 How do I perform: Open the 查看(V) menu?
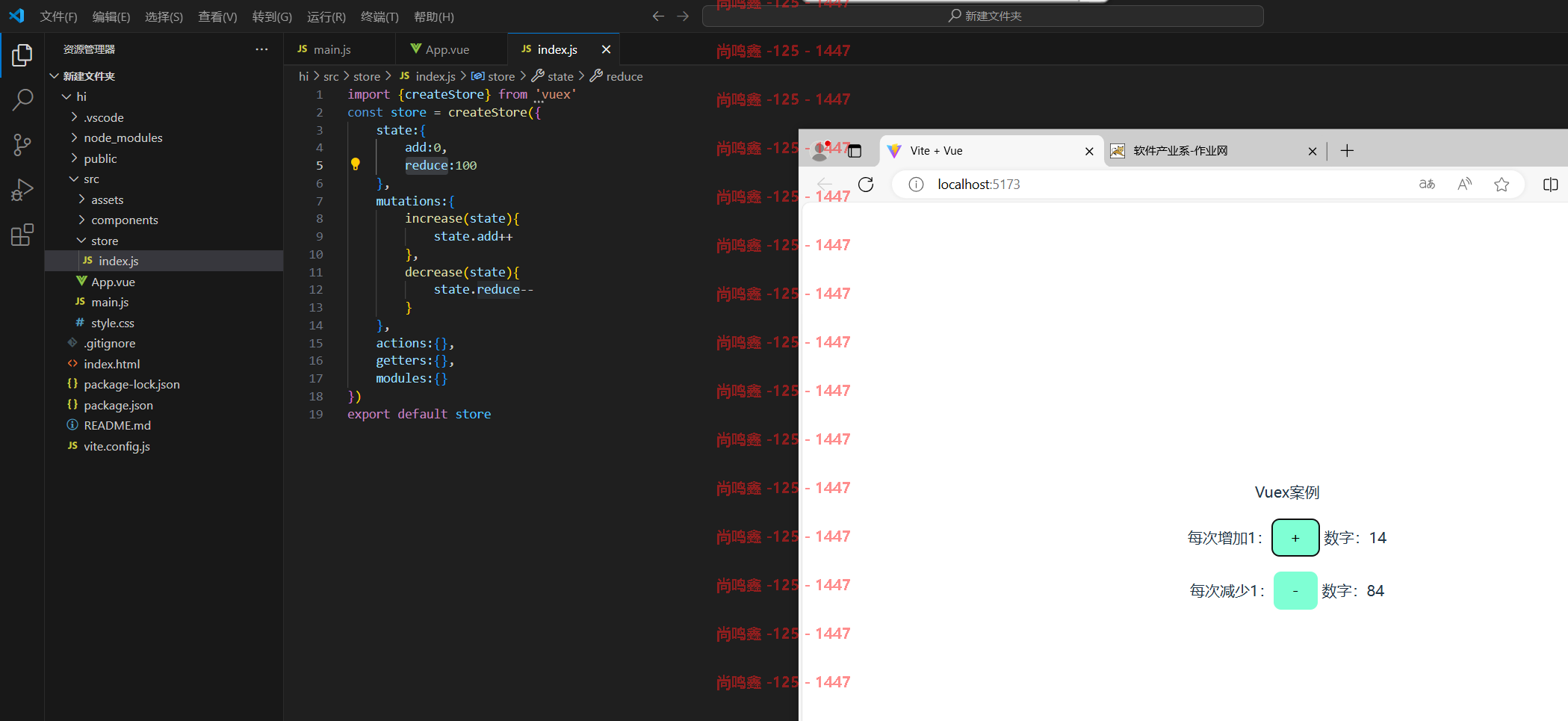[x=217, y=16]
